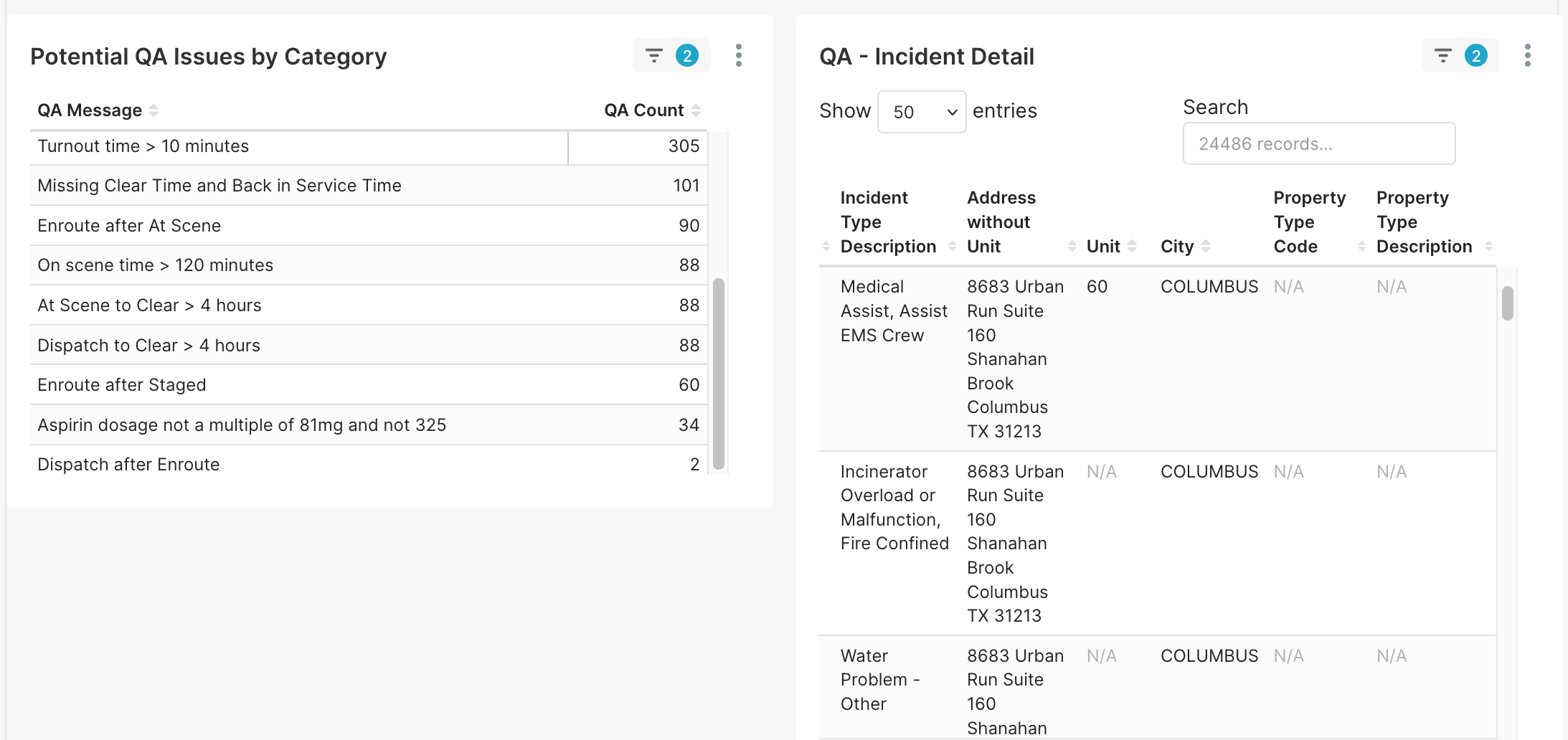The image size is (1568, 740).
Task: Sort Incident Detail by City column
Action: pyautogui.click(x=1206, y=247)
